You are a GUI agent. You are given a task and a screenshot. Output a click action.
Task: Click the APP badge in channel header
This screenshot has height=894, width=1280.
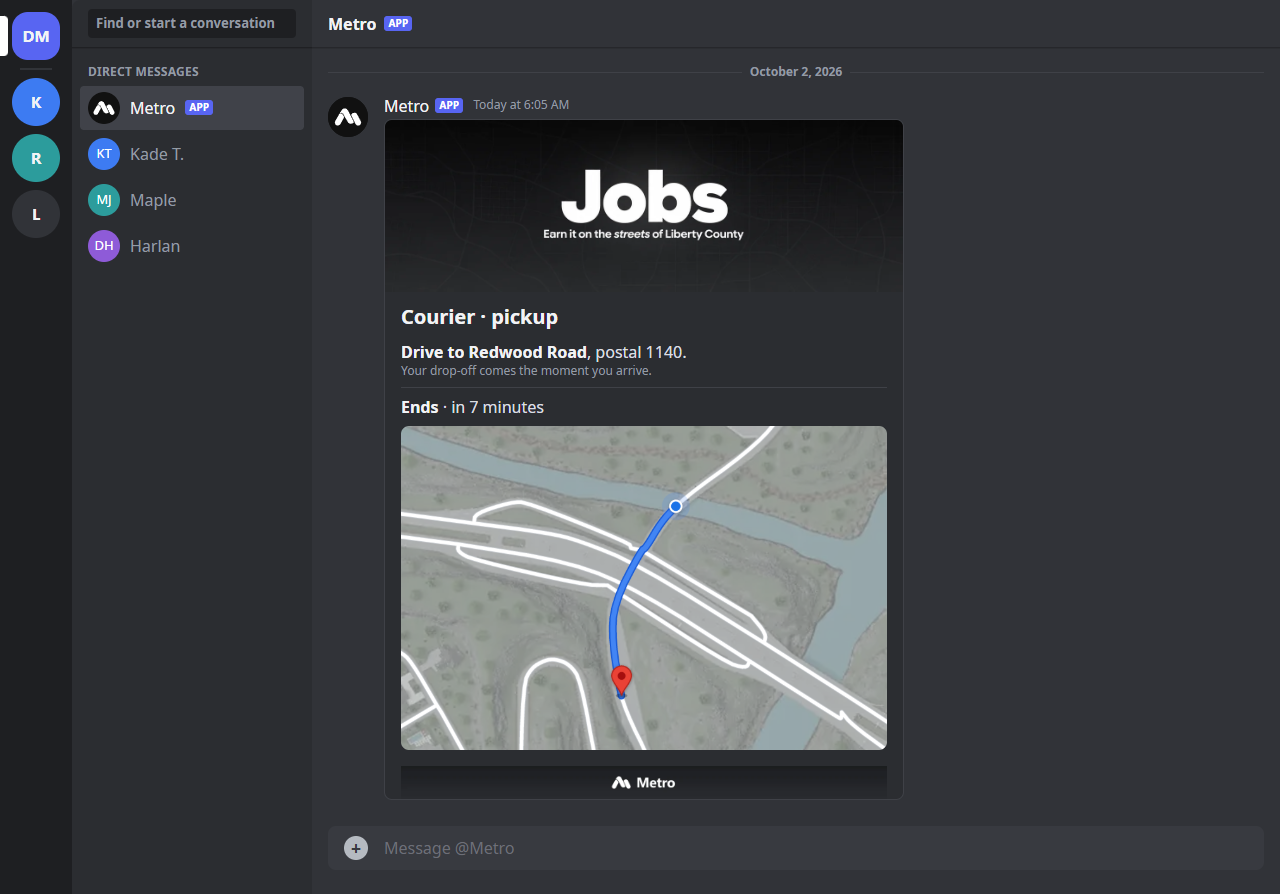[398, 23]
